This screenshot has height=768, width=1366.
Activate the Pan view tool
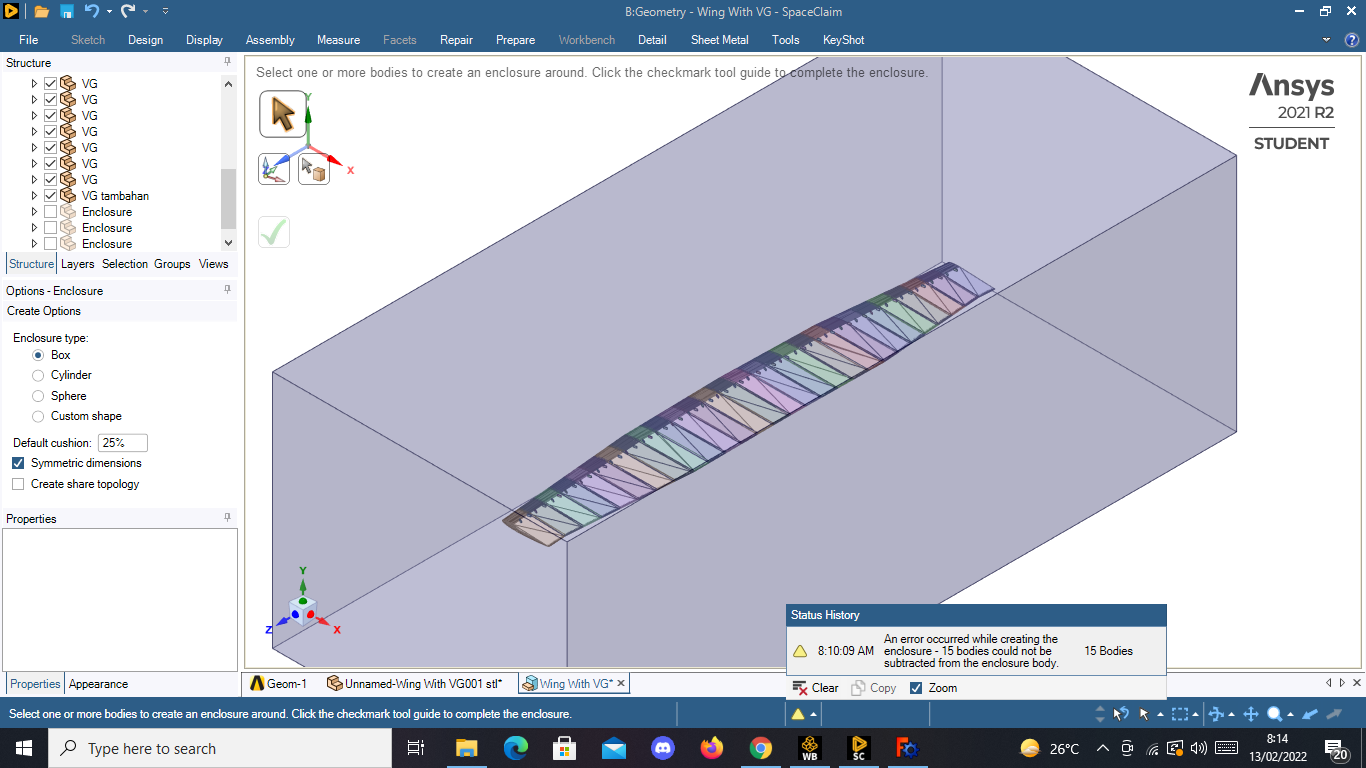click(x=1250, y=714)
